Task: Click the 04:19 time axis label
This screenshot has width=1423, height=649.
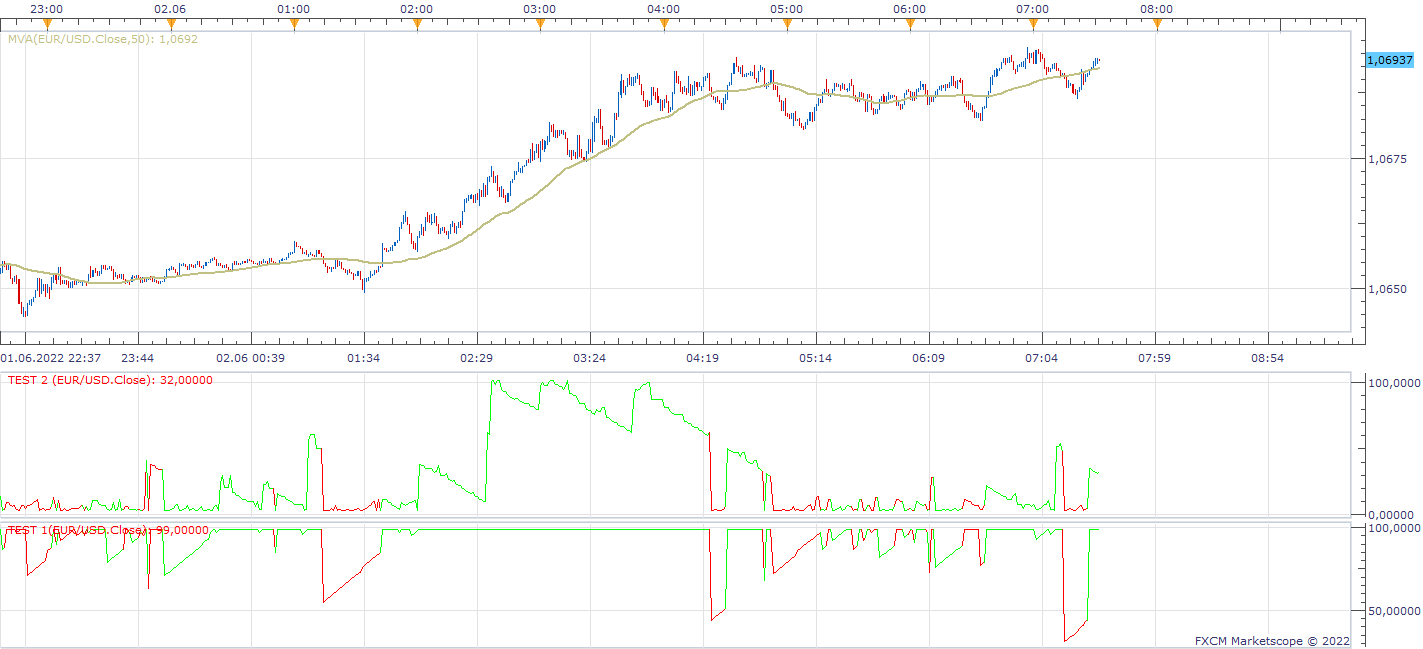Action: [x=703, y=357]
